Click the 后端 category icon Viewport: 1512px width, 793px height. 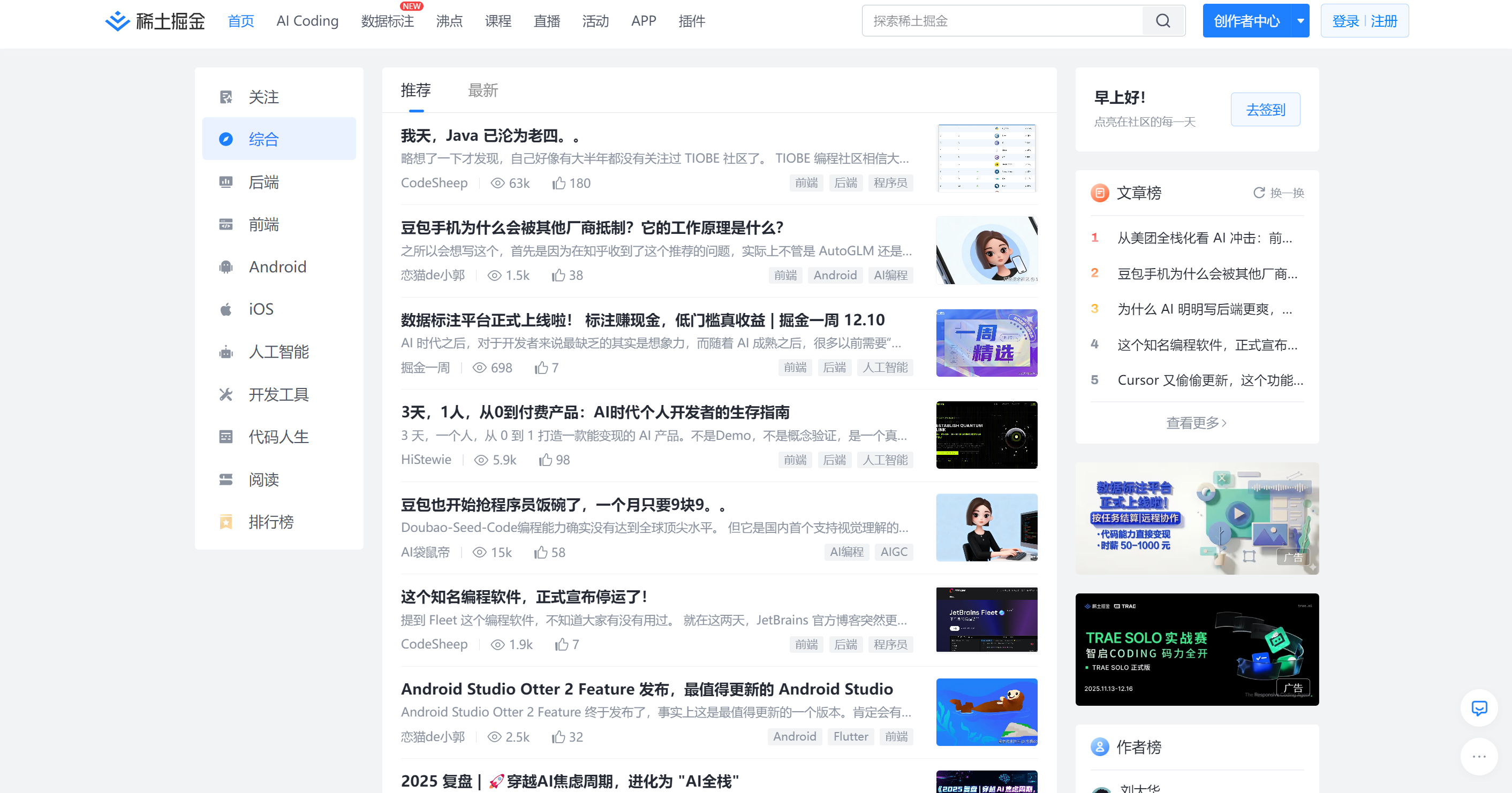tap(226, 182)
